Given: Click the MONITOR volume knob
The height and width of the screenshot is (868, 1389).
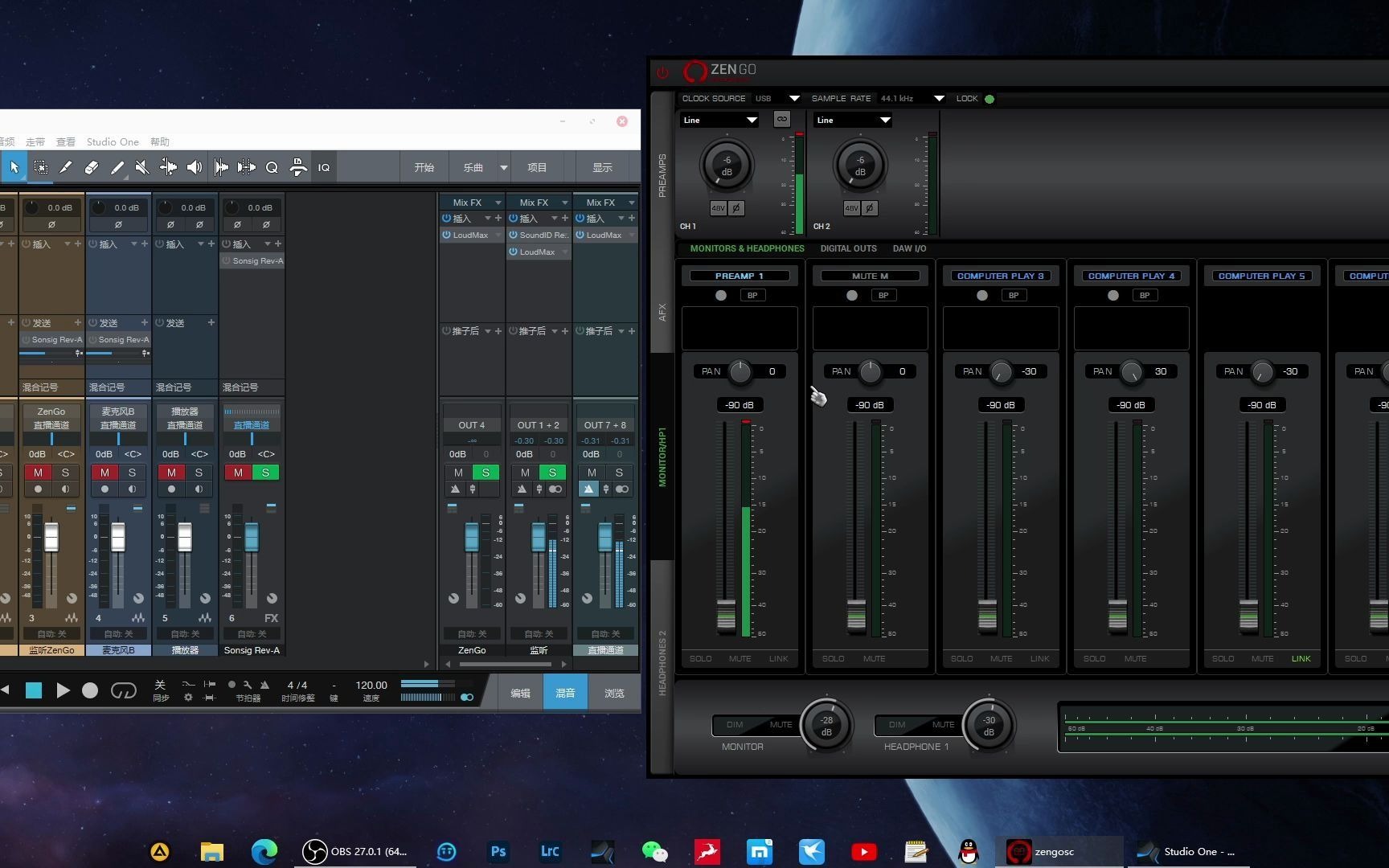Looking at the screenshot, I should coord(826,726).
